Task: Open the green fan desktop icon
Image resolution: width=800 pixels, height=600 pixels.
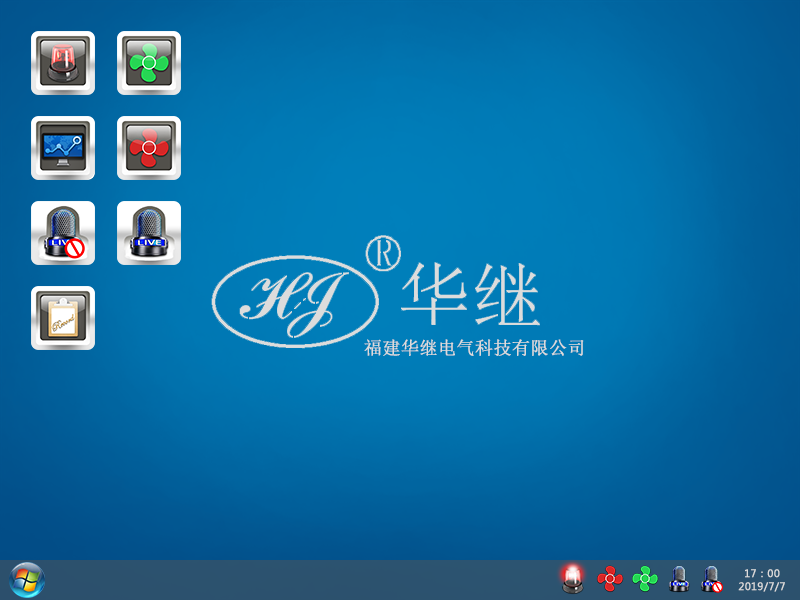Action: click(149, 63)
